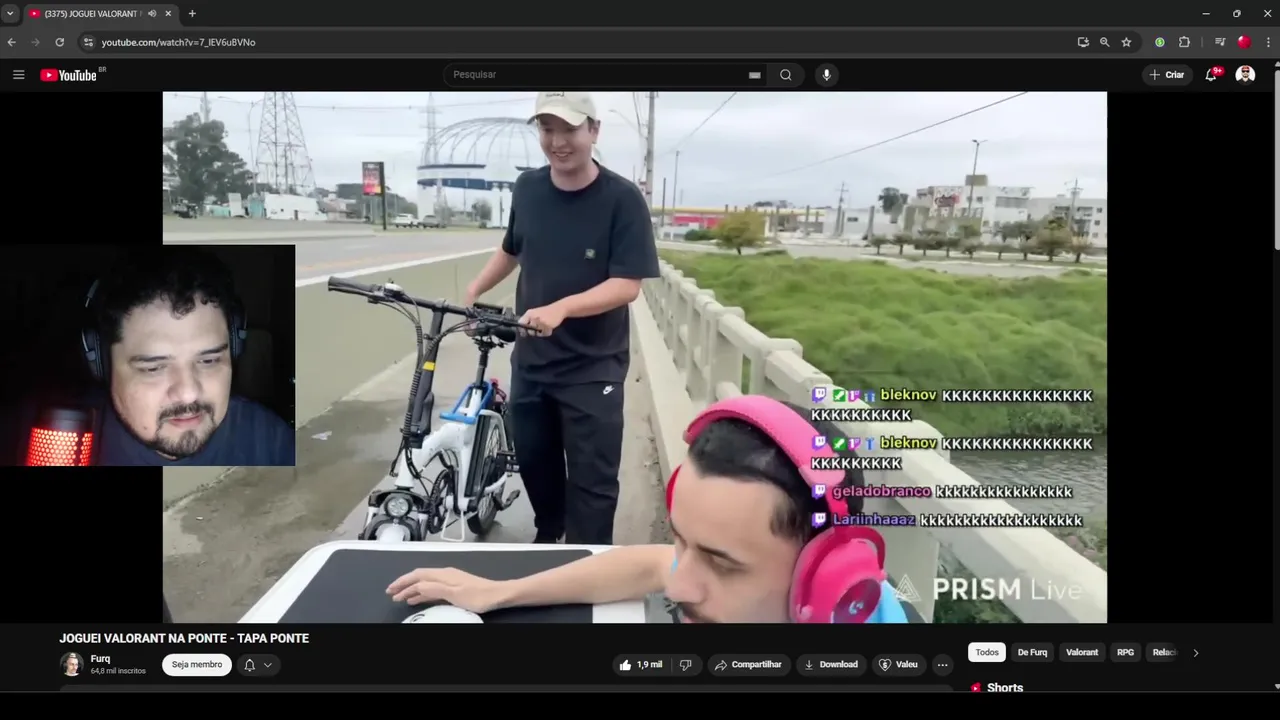
Task: Open the YouTube guide hamburger menu
Action: (x=18, y=75)
